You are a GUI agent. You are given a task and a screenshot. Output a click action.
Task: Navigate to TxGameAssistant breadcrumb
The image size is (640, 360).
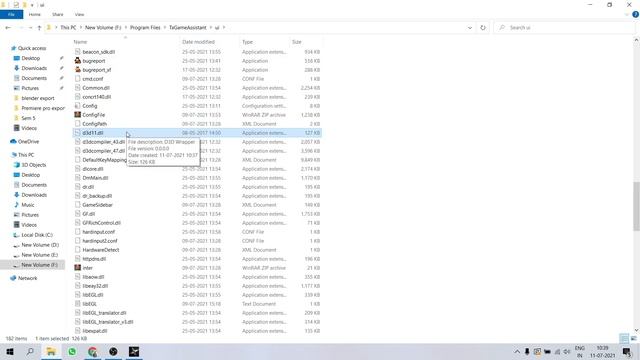[x=188, y=28]
